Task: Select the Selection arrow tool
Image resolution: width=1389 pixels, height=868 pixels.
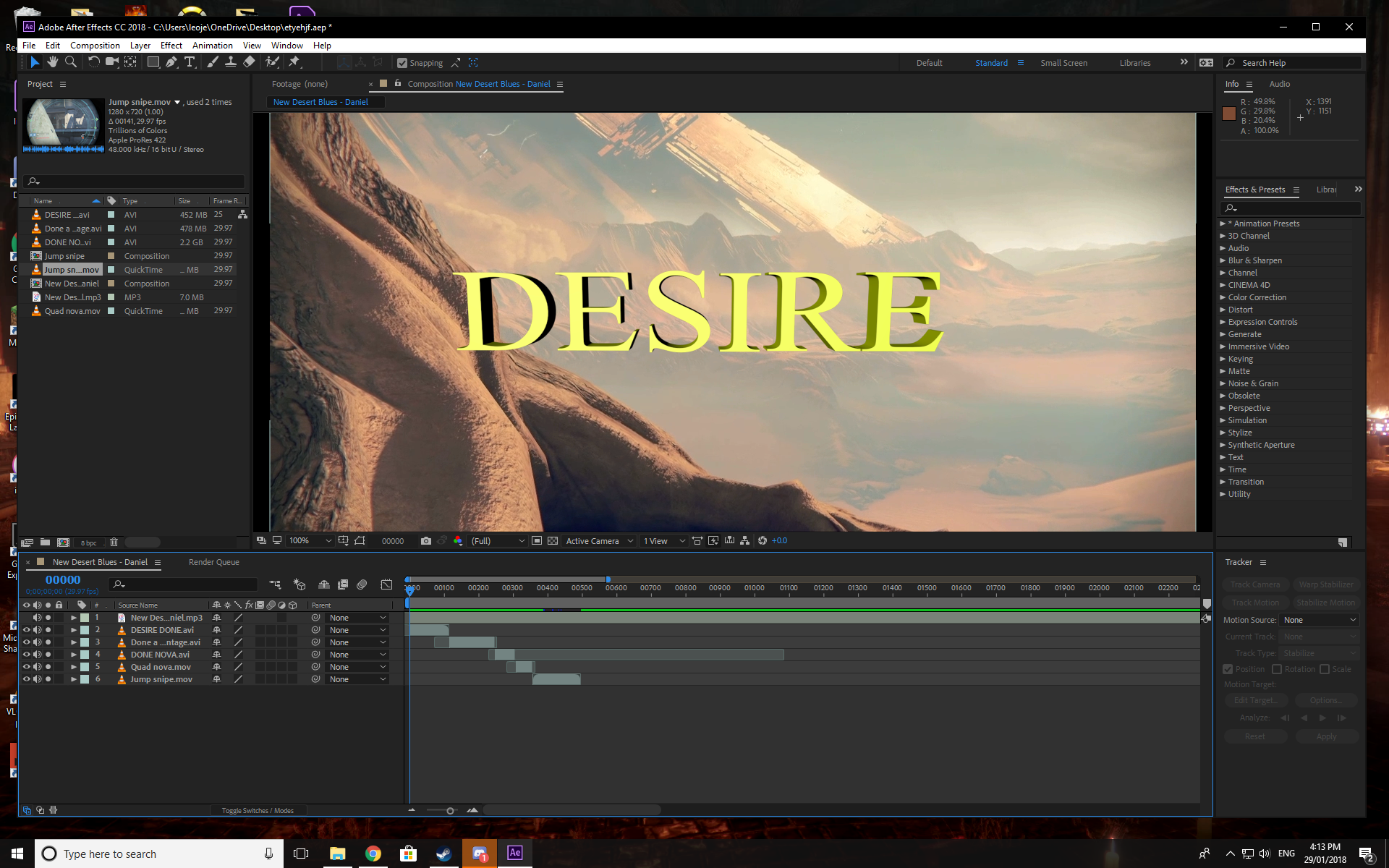Action: (34, 63)
